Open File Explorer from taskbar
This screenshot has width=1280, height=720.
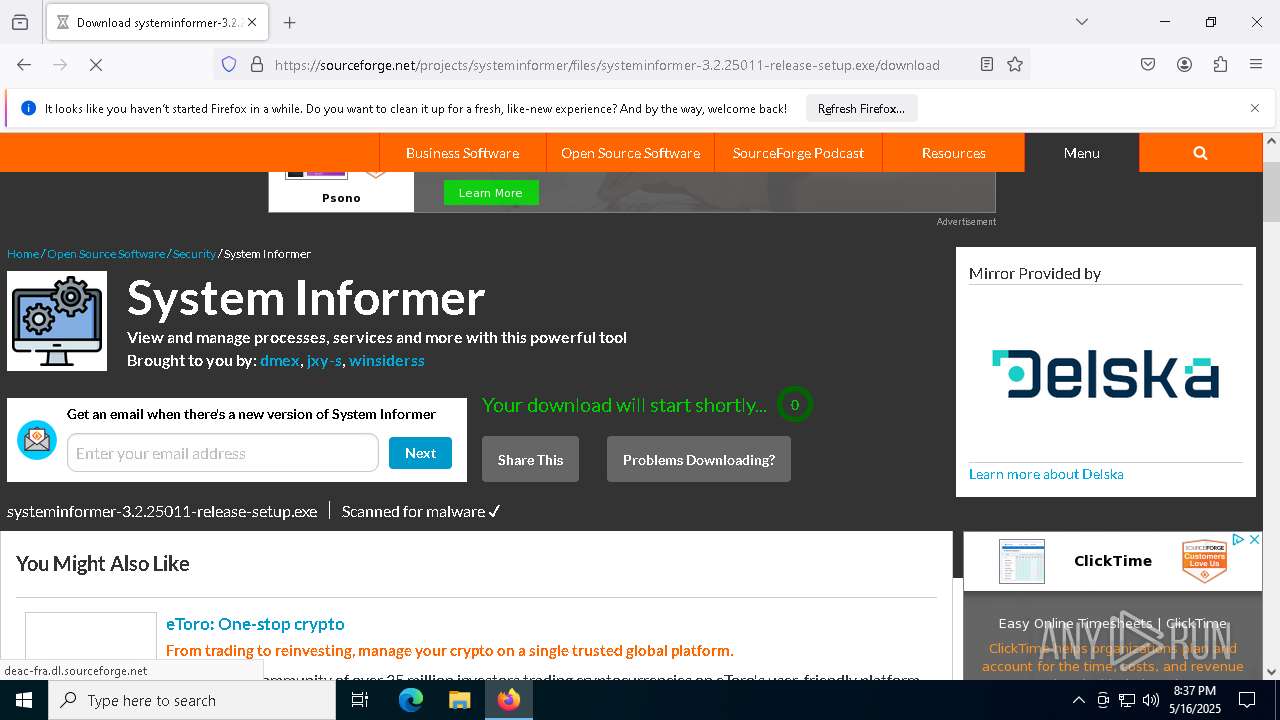click(x=459, y=700)
